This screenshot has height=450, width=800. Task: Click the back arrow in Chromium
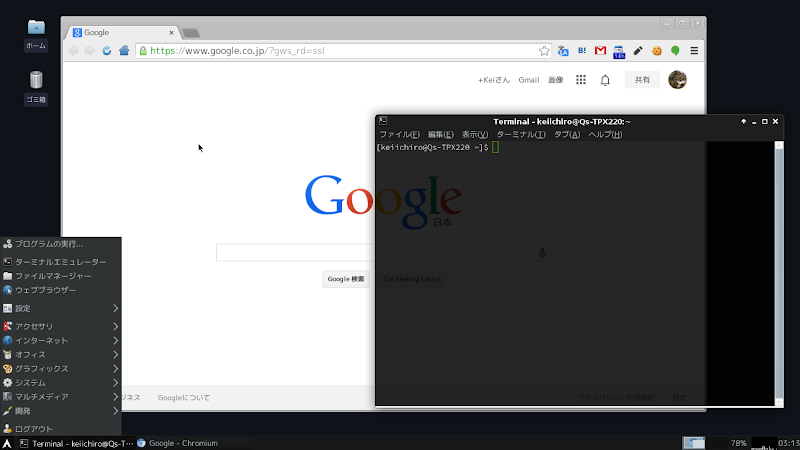coord(73,51)
